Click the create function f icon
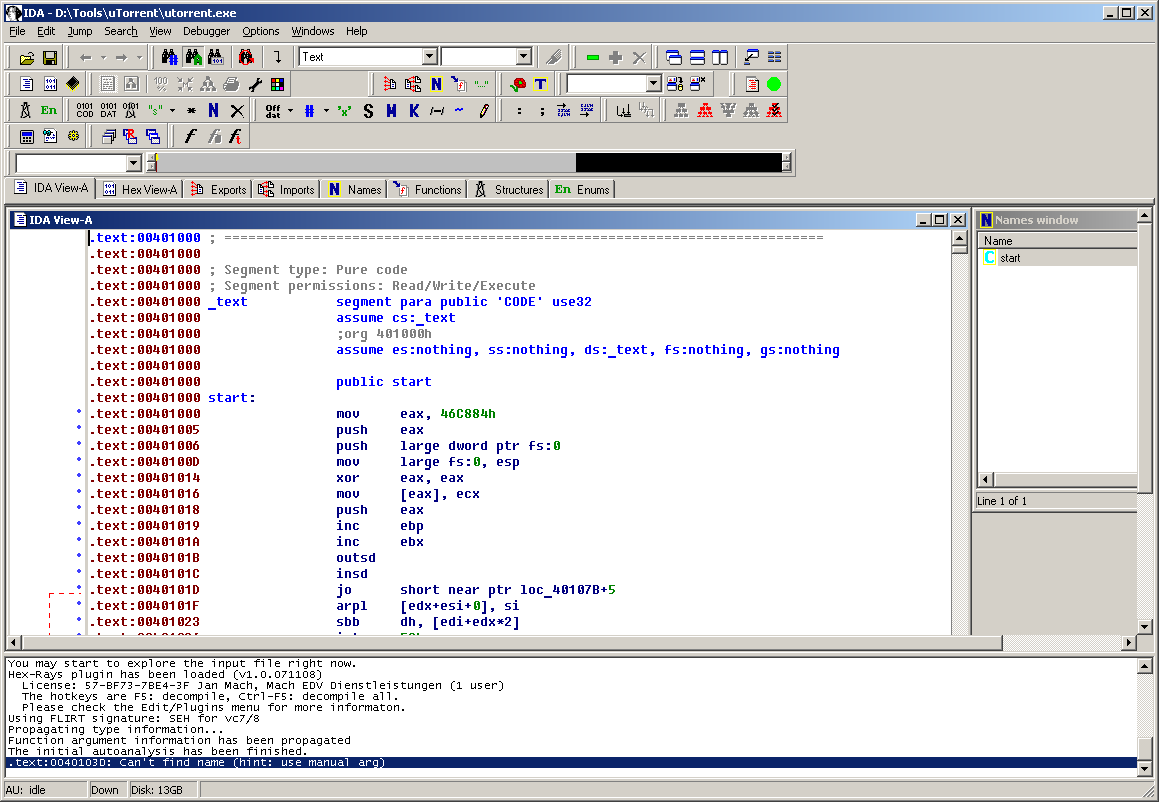Screen dimensions: 1159x802 190,137
